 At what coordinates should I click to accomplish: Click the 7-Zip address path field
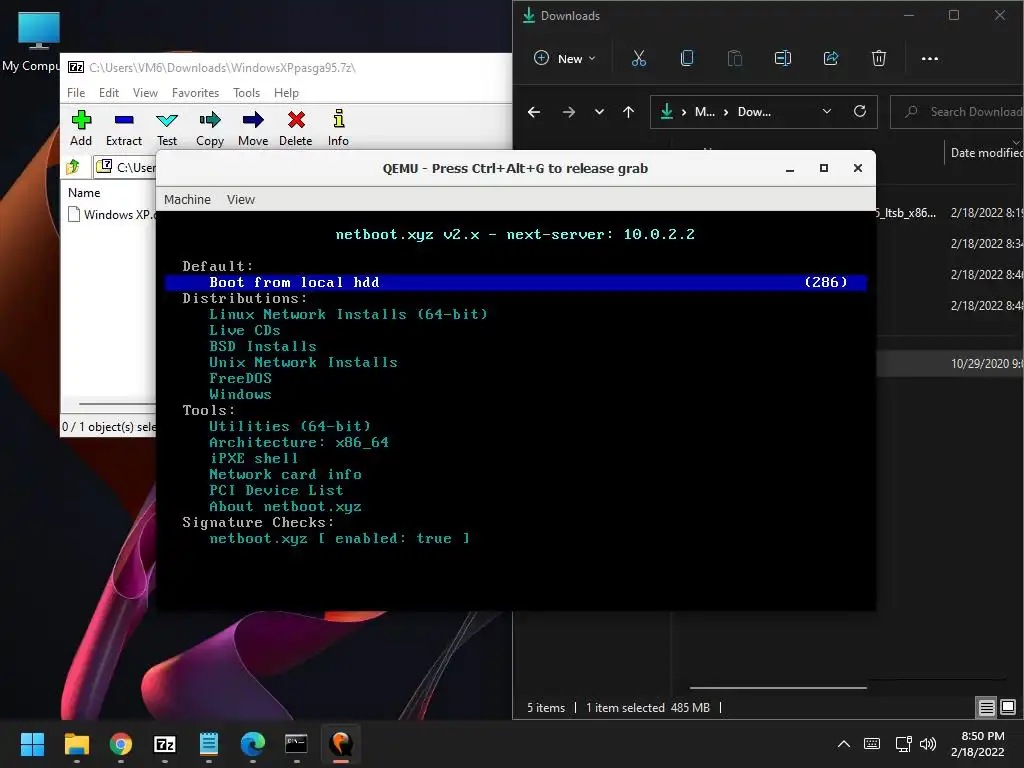click(125, 167)
